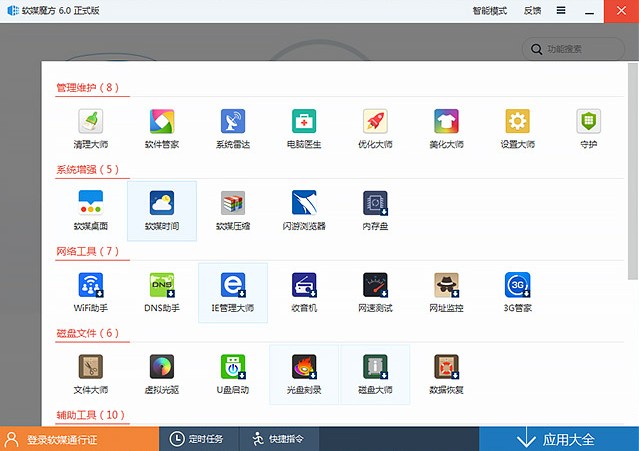
Task: Open 数据恢复 data recovery
Action: click(446, 374)
